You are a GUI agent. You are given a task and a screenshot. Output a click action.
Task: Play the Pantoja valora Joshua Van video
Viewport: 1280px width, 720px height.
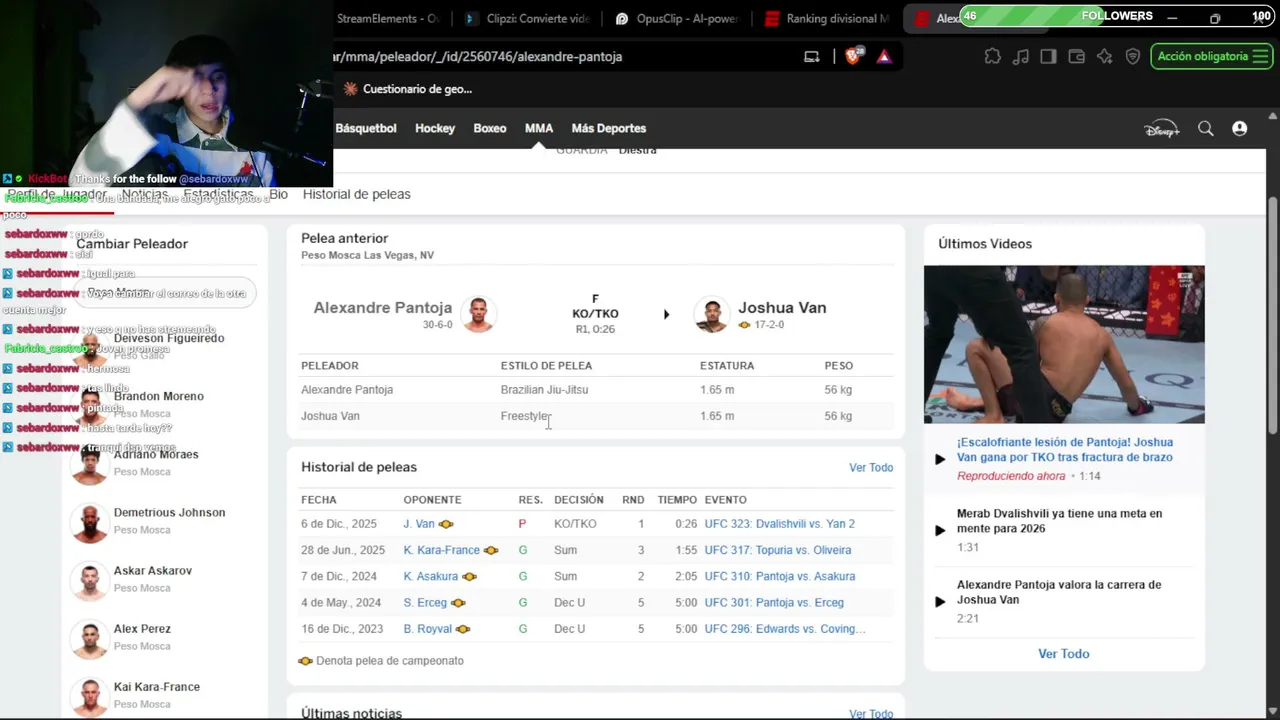pos(940,601)
